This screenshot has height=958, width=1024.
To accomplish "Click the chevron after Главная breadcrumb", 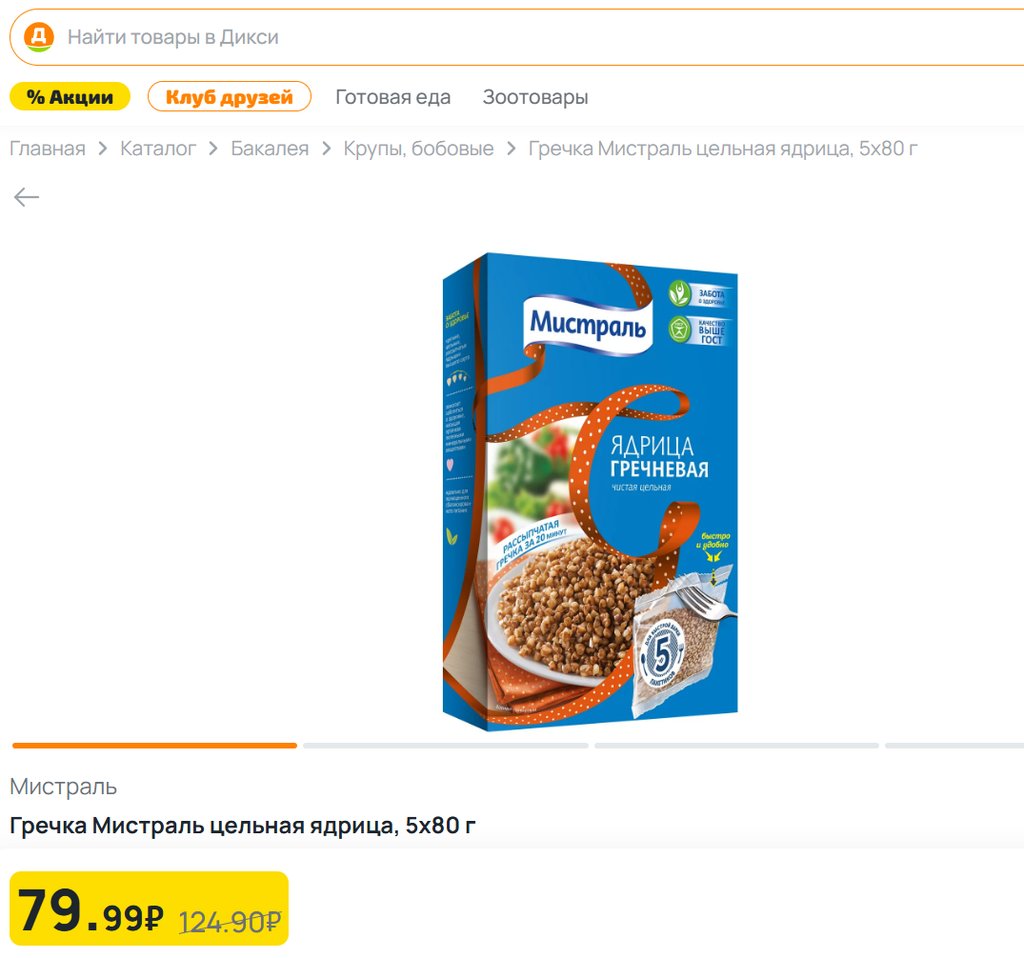I will pyautogui.click(x=103, y=149).
